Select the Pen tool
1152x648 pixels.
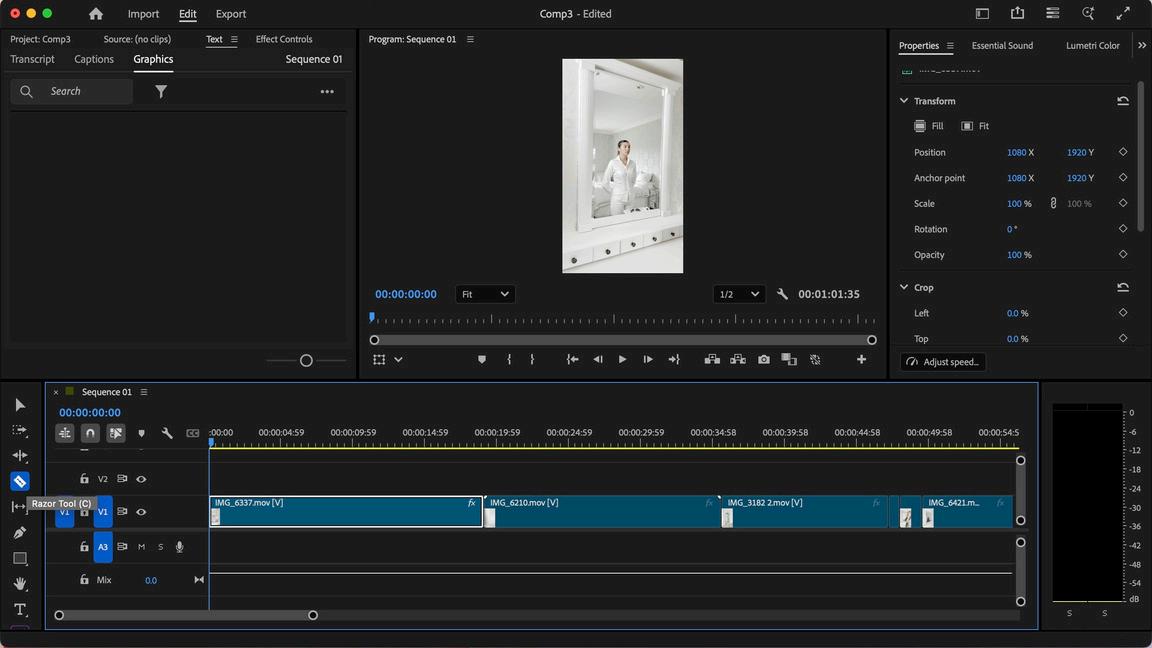[20, 533]
